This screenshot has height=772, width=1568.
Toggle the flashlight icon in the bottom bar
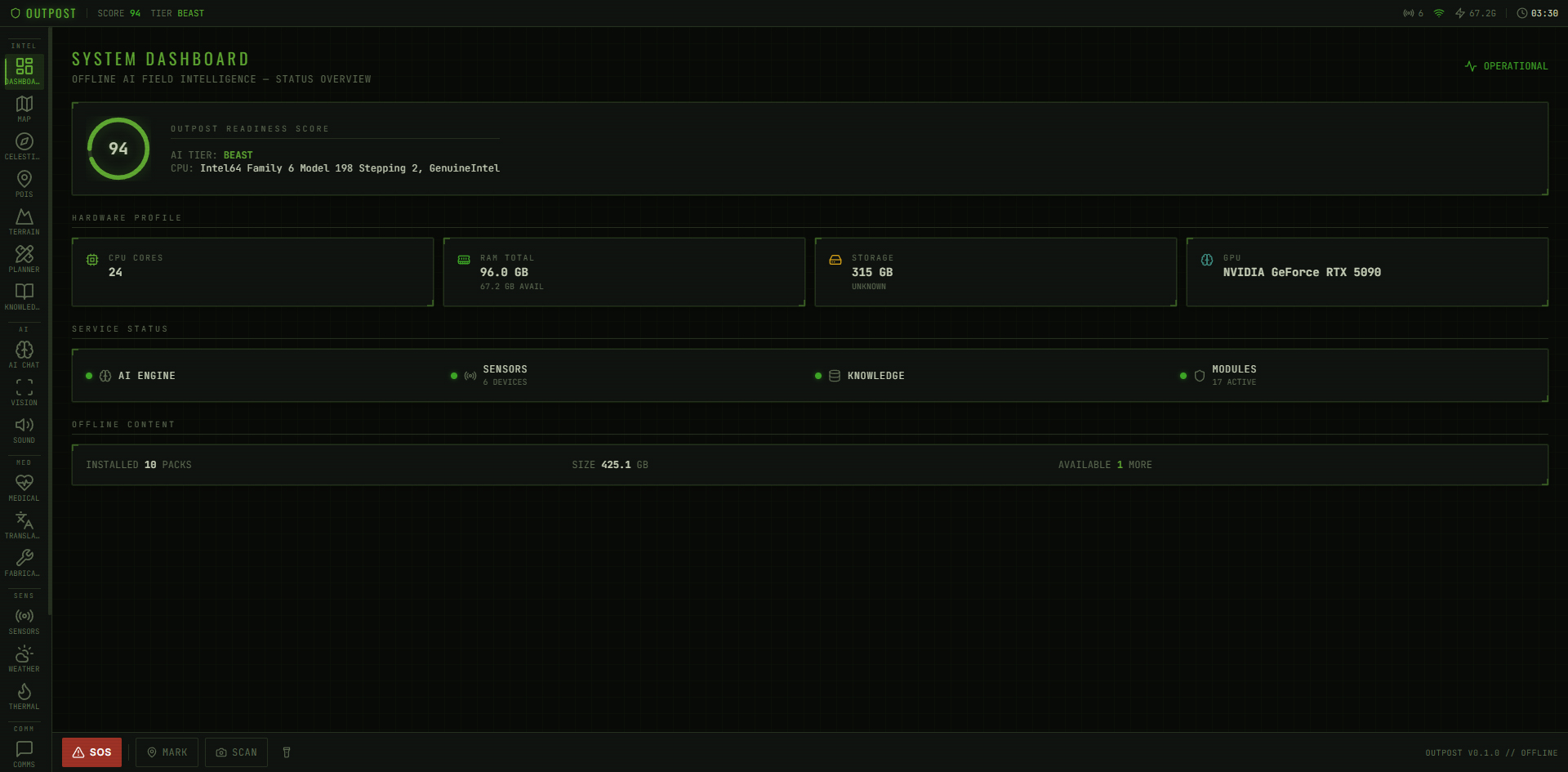click(x=287, y=752)
